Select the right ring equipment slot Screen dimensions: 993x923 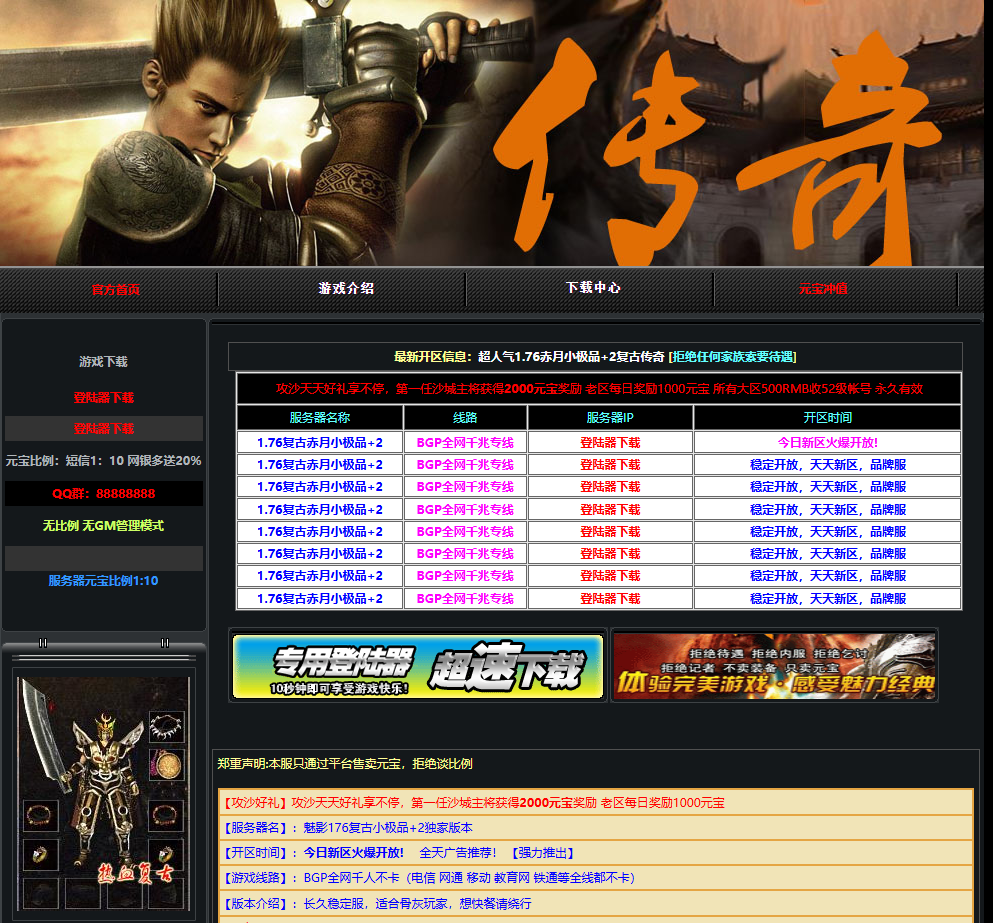click(x=166, y=854)
